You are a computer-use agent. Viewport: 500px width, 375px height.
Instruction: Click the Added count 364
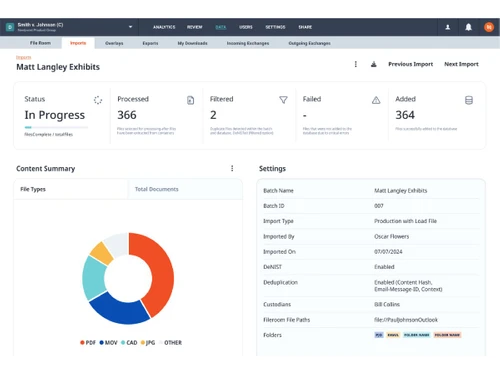tap(405, 115)
